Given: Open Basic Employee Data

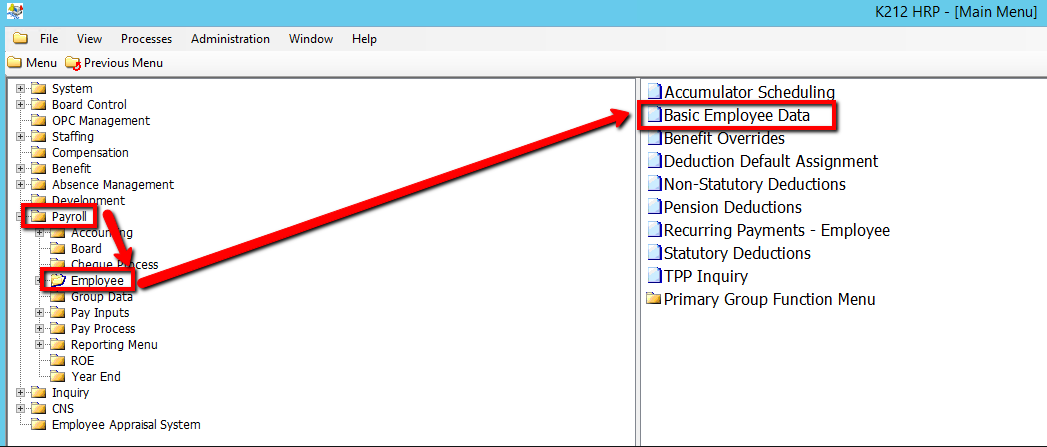Looking at the screenshot, I should click(x=736, y=116).
